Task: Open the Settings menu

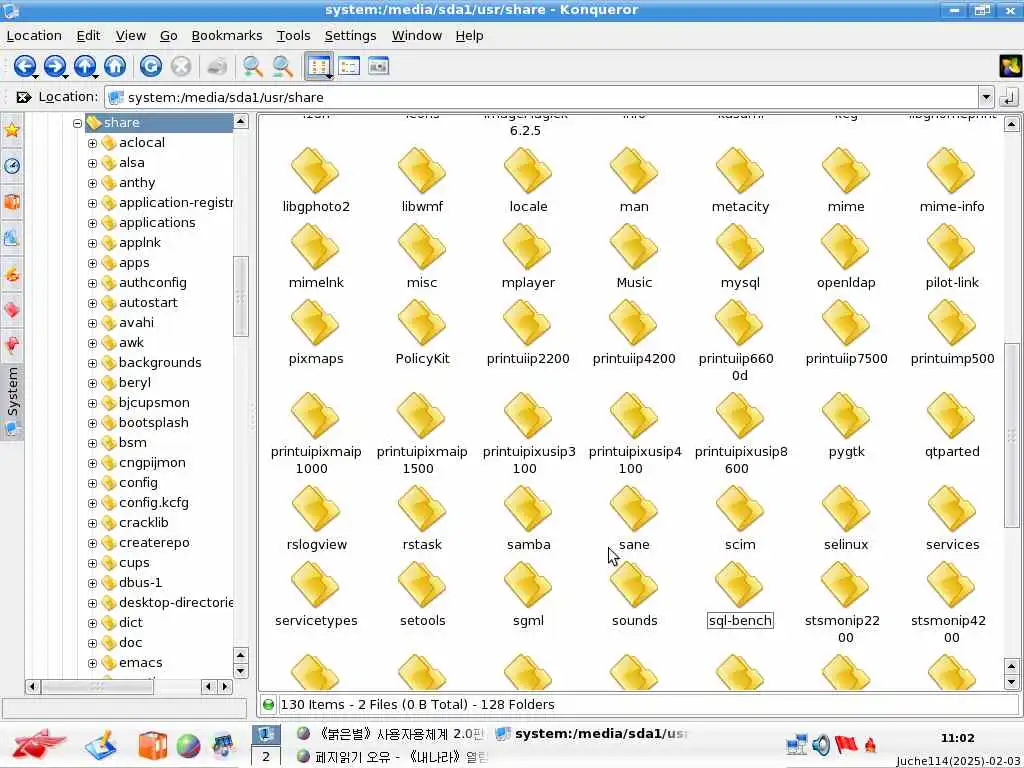Action: click(350, 35)
